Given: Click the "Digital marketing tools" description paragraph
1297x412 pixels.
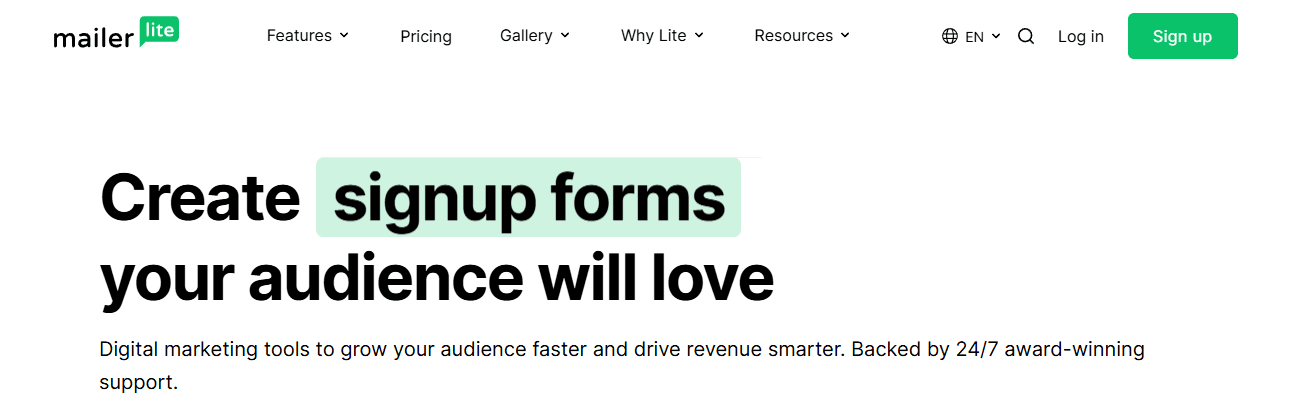Looking at the screenshot, I should point(622,366).
